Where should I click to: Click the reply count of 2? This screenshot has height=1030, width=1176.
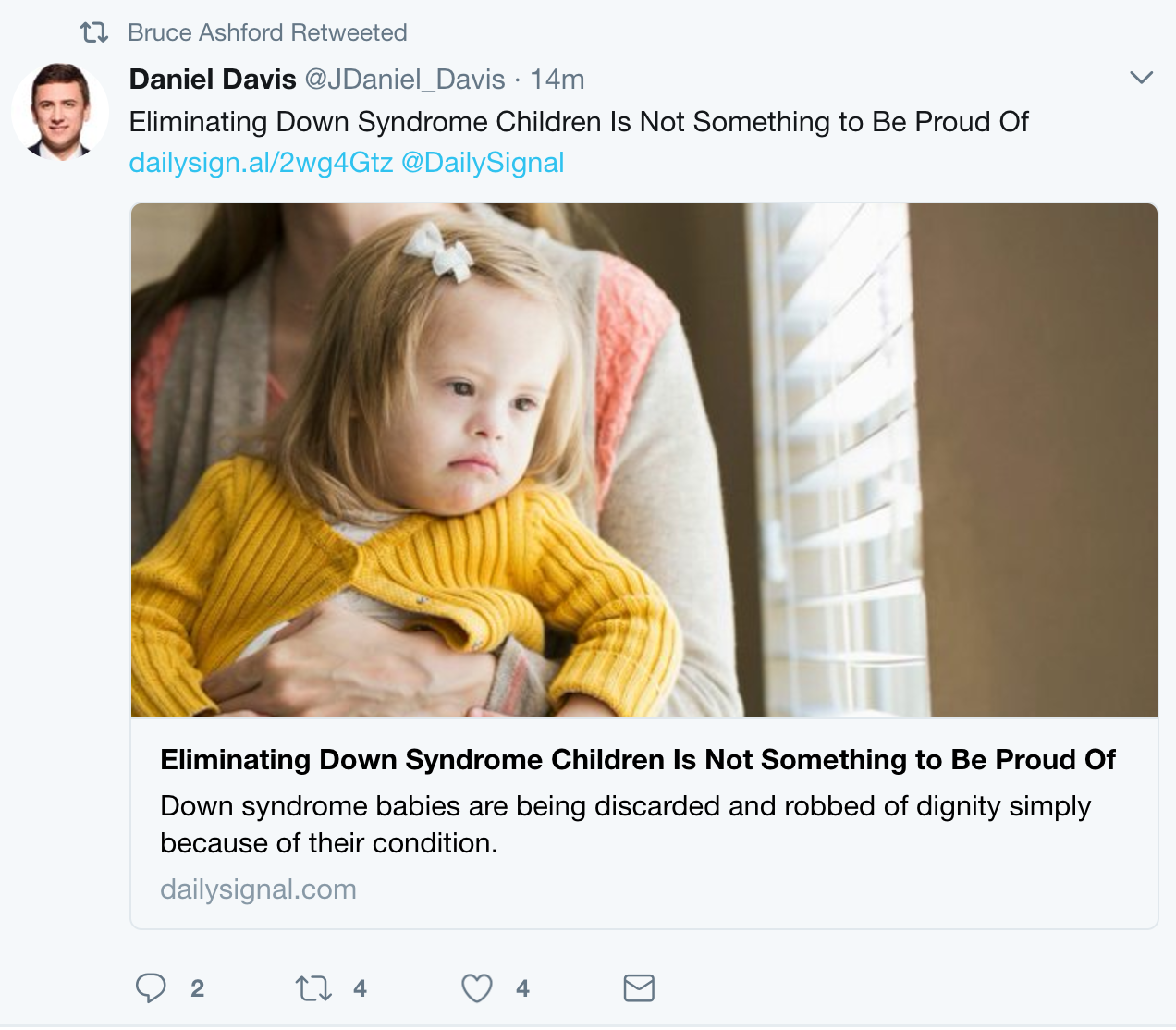(197, 989)
